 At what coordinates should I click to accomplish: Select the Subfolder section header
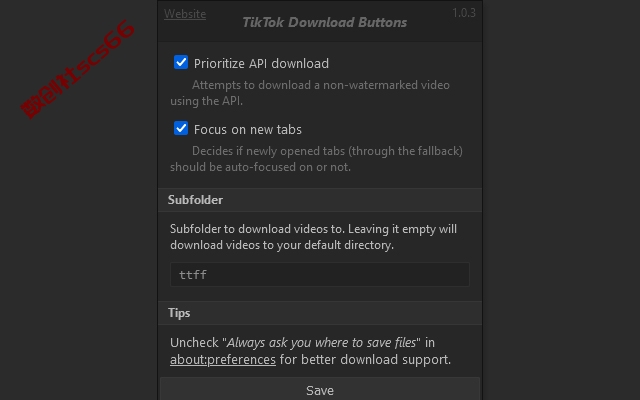320,200
